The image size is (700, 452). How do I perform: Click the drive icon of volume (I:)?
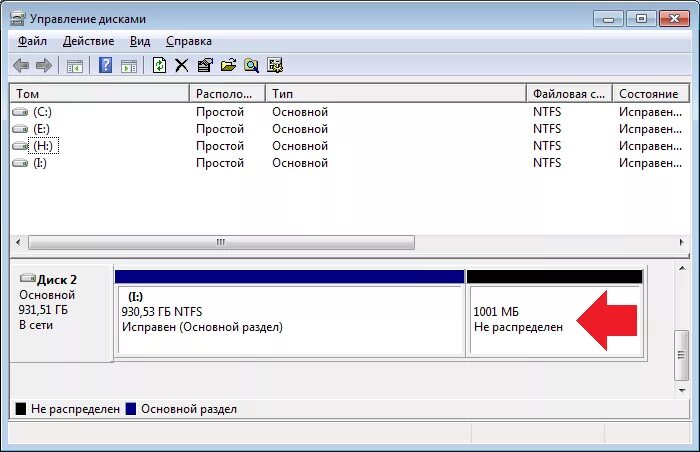pyautogui.click(x=20, y=163)
